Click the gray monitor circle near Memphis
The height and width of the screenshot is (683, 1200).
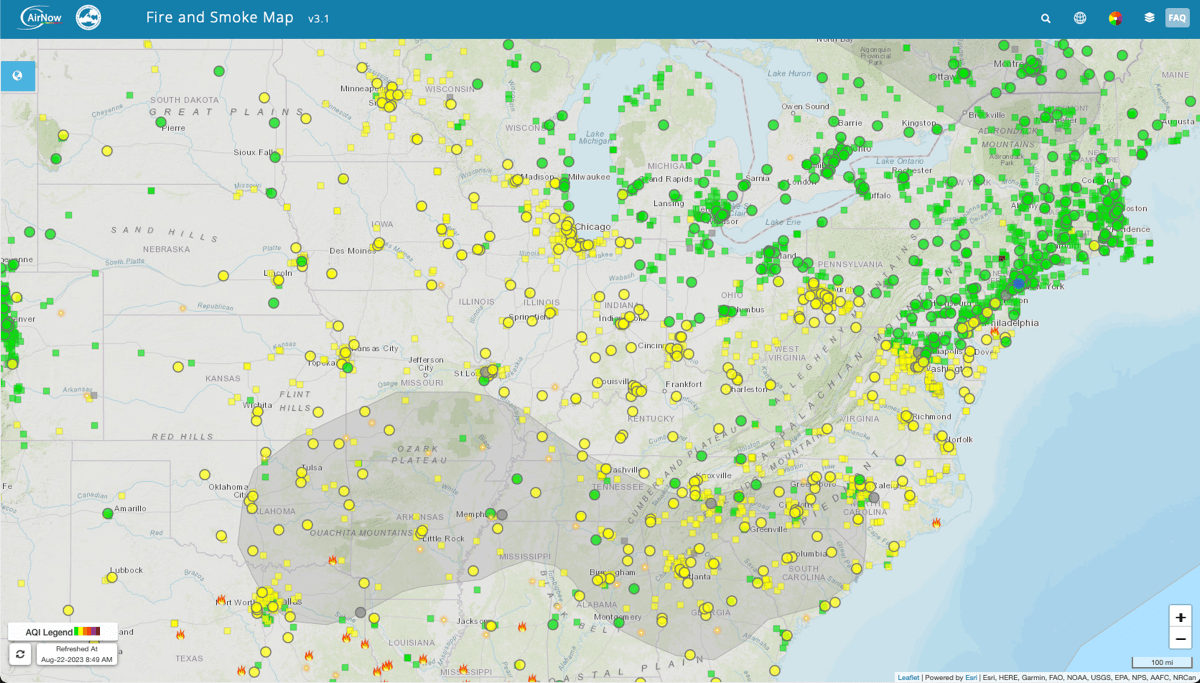502,515
